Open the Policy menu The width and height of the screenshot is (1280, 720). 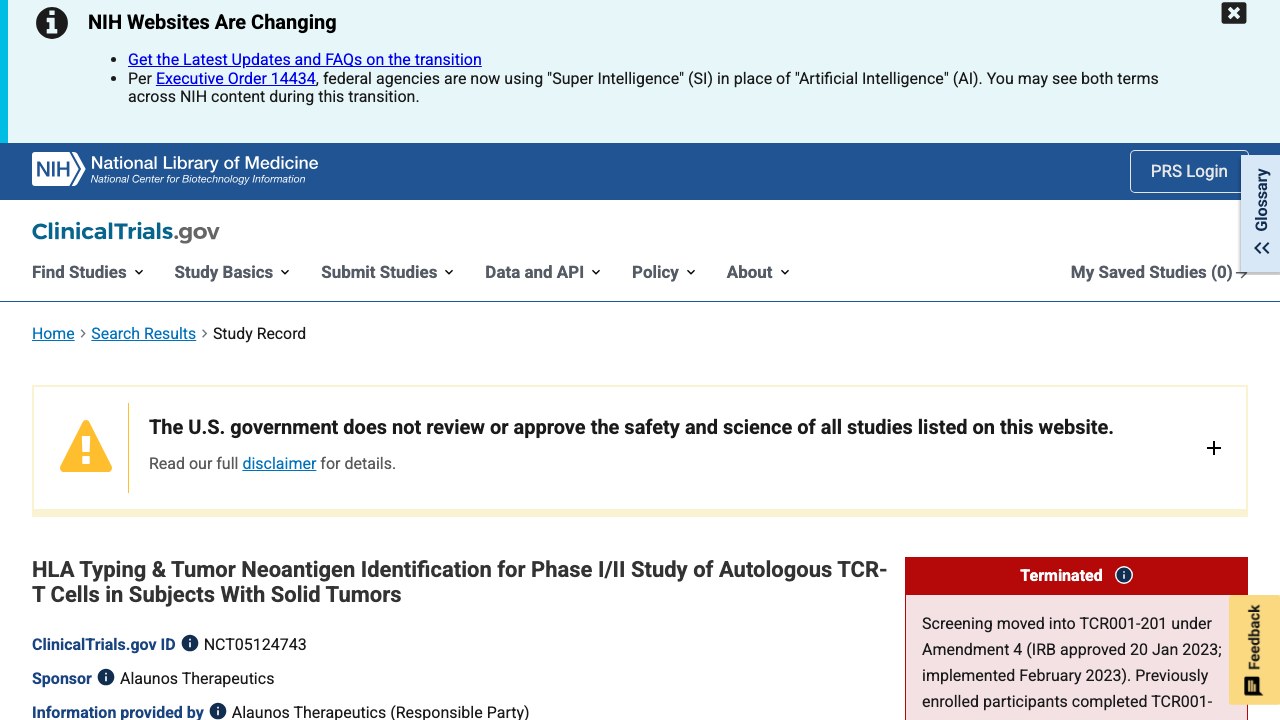point(664,272)
